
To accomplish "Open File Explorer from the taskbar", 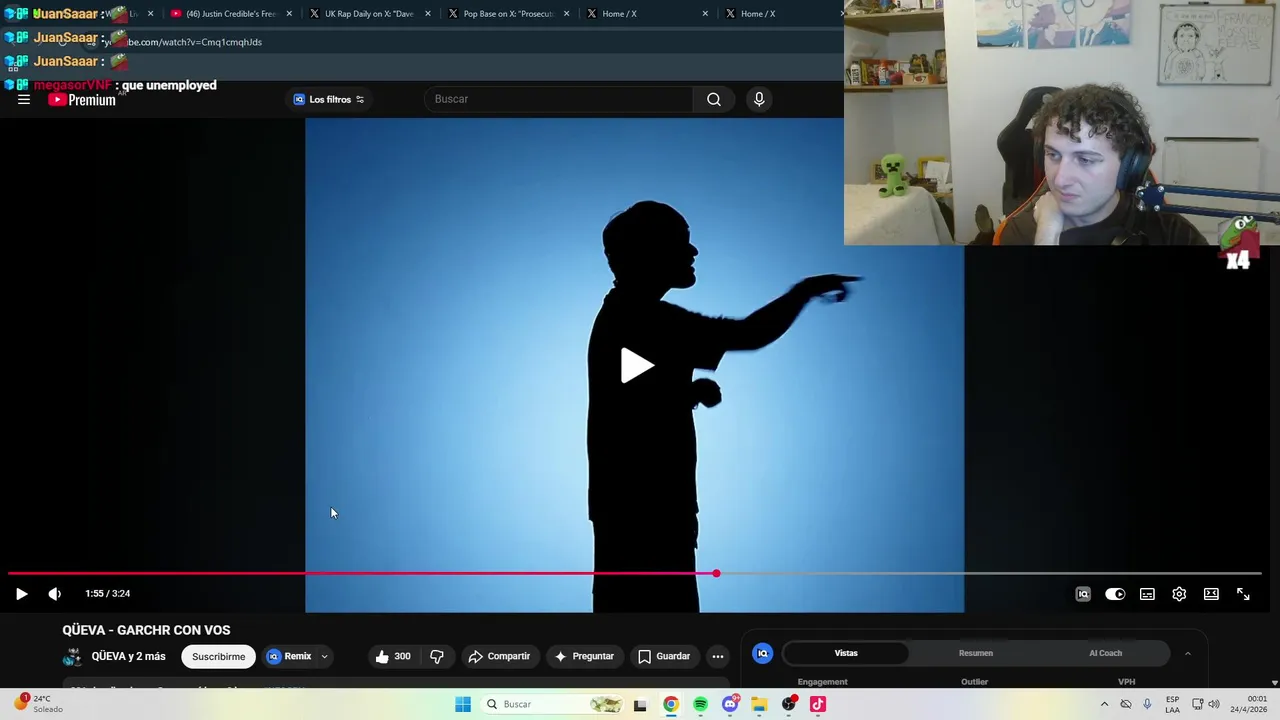I will (759, 704).
